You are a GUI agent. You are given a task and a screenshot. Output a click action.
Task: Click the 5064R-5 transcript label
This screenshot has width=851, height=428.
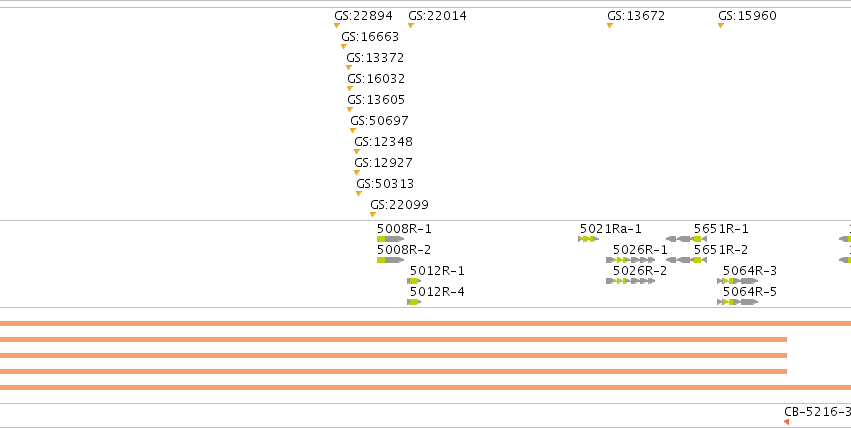click(x=750, y=292)
